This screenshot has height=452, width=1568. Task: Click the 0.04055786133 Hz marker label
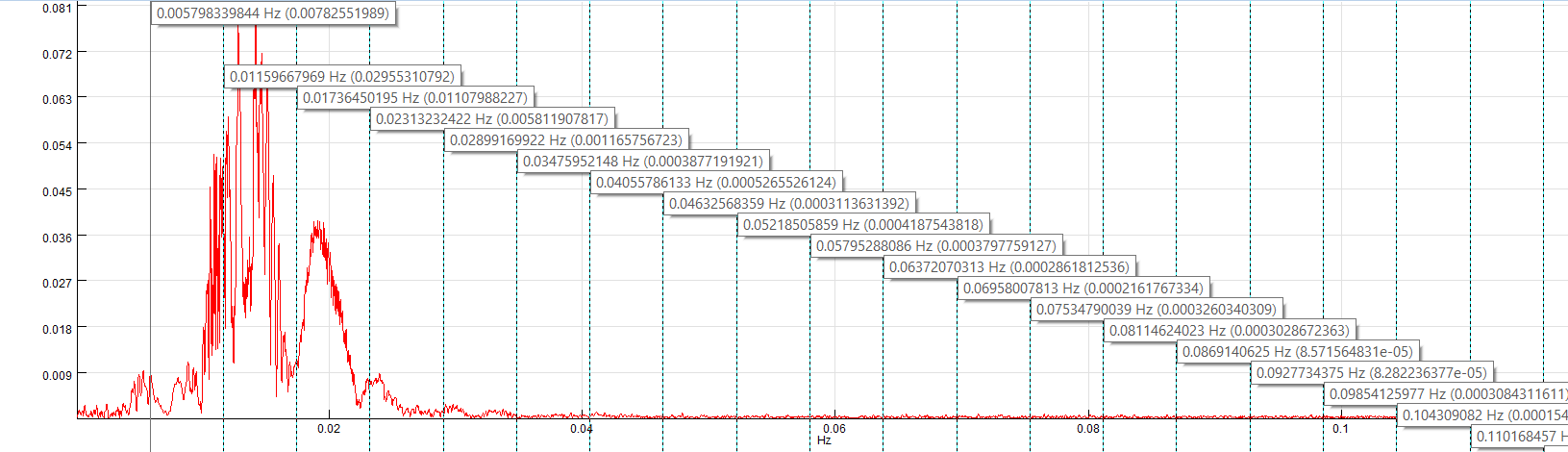(x=715, y=183)
